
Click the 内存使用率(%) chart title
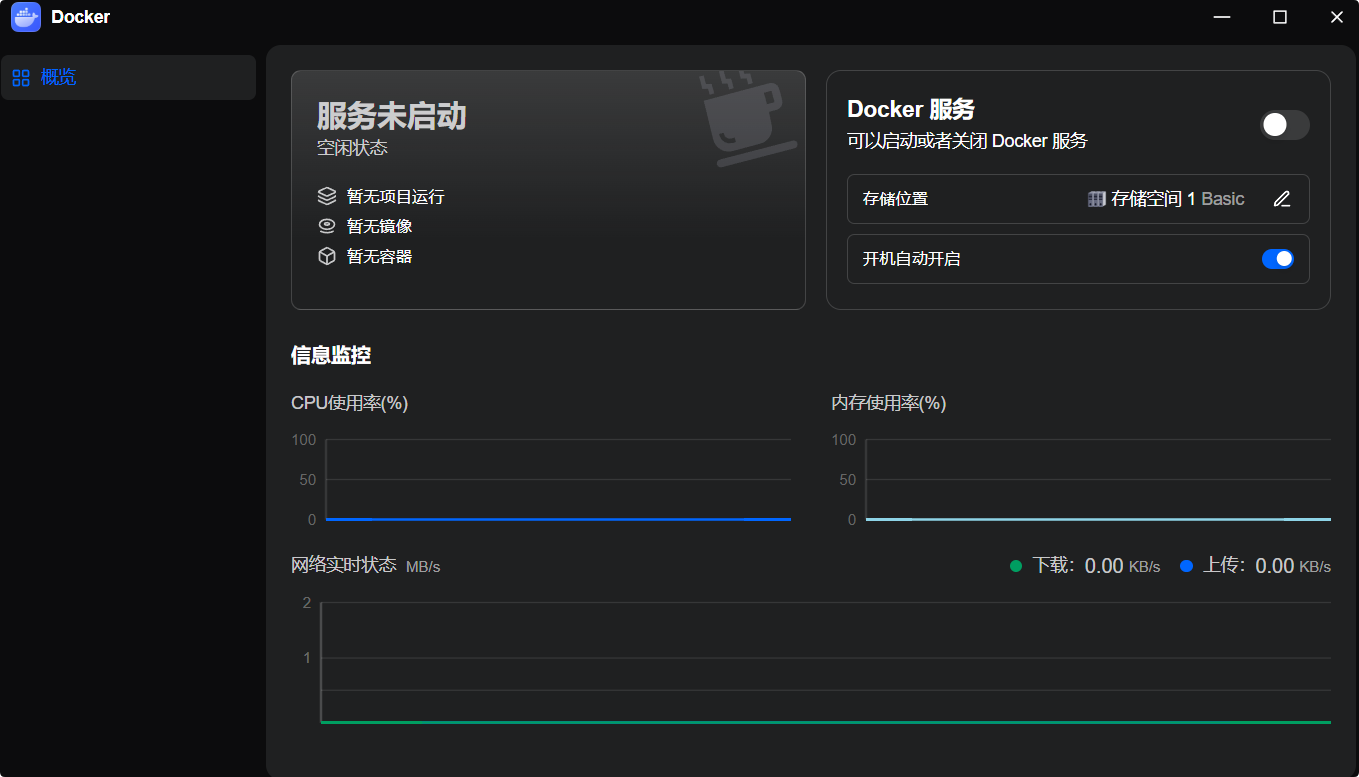click(x=889, y=403)
